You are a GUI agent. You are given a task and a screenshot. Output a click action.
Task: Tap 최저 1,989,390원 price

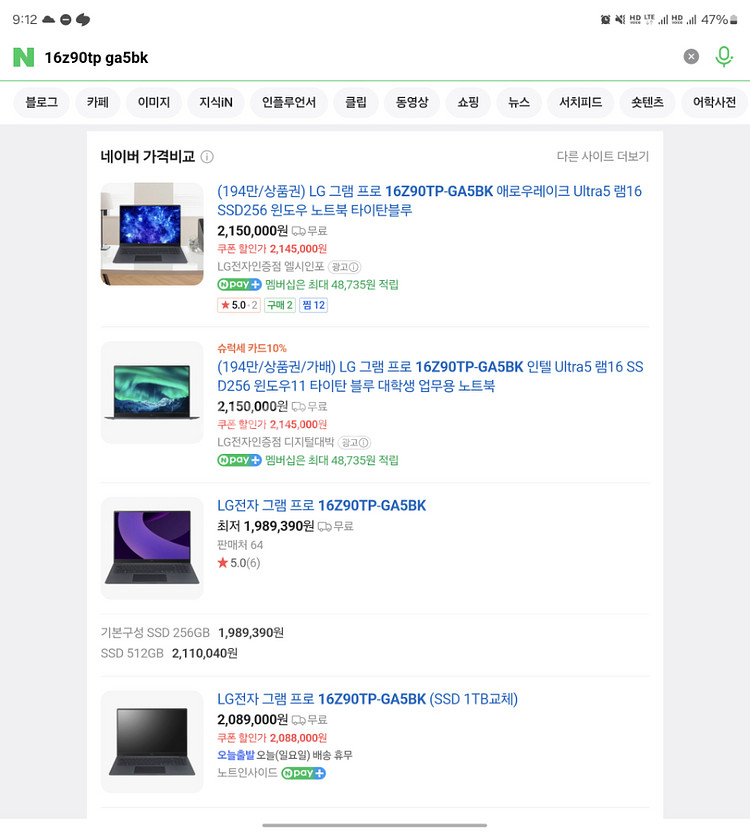pyautogui.click(x=265, y=526)
